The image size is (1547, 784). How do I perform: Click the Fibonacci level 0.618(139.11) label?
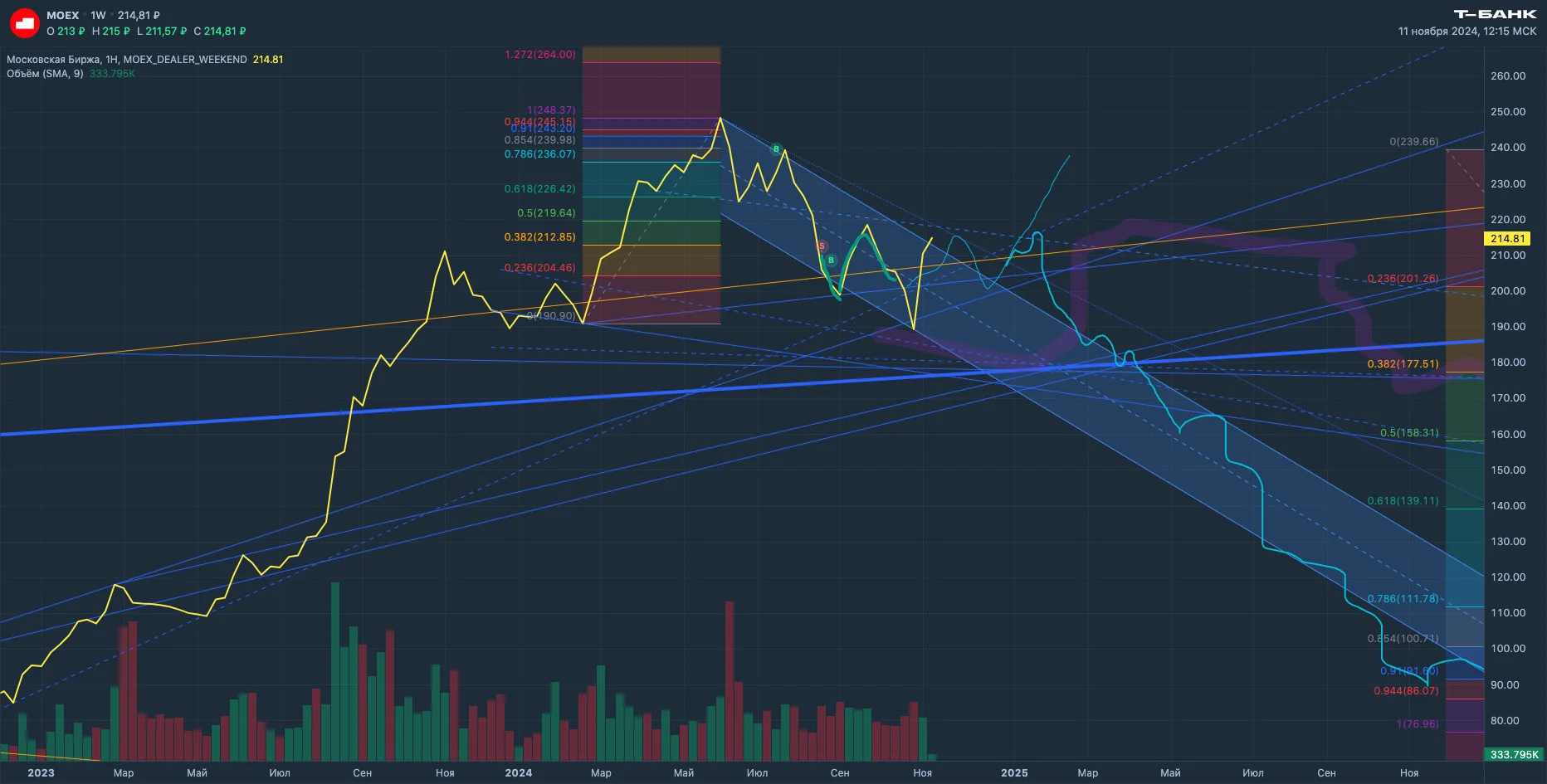1403,501
